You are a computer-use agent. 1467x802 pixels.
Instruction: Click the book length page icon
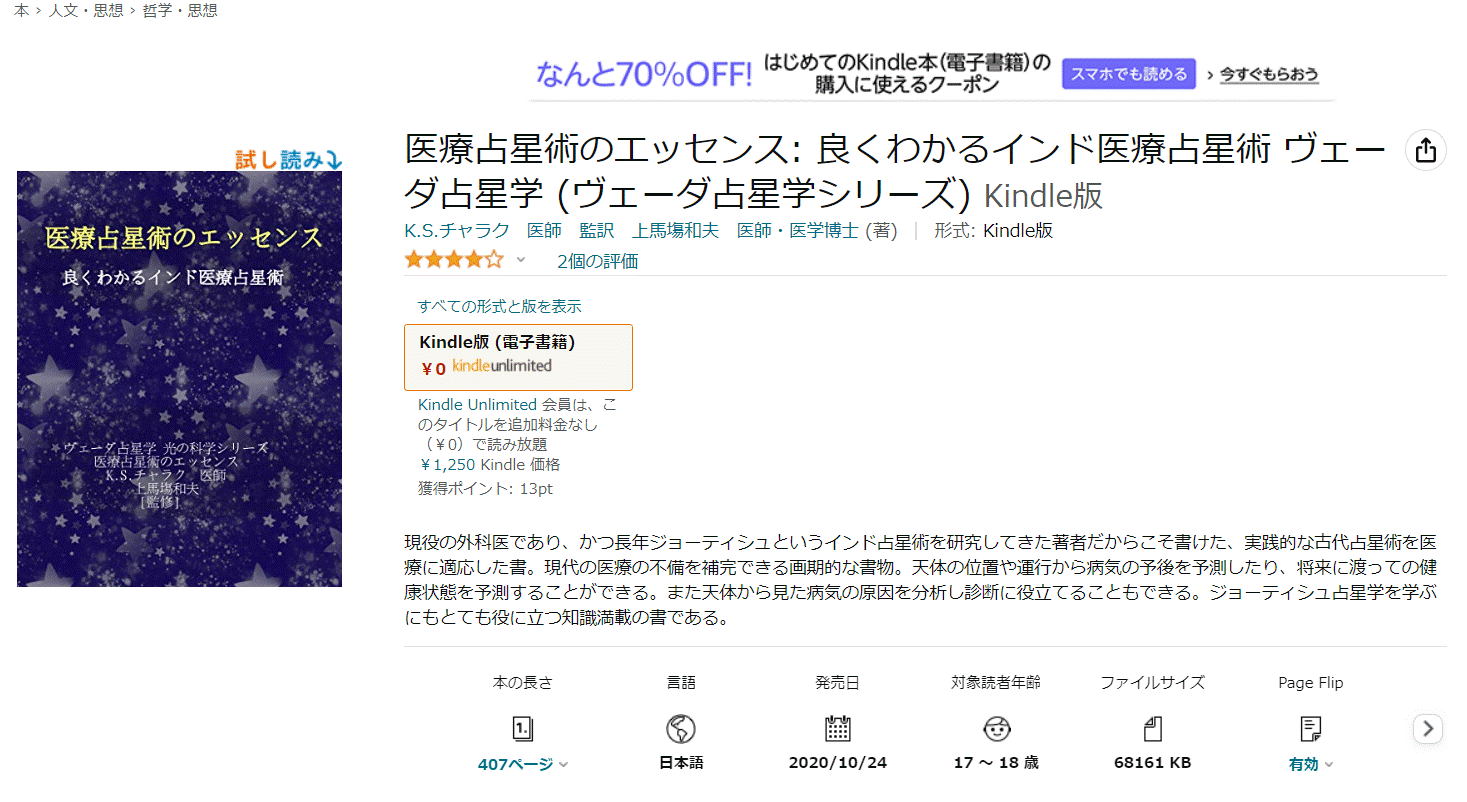point(522,728)
